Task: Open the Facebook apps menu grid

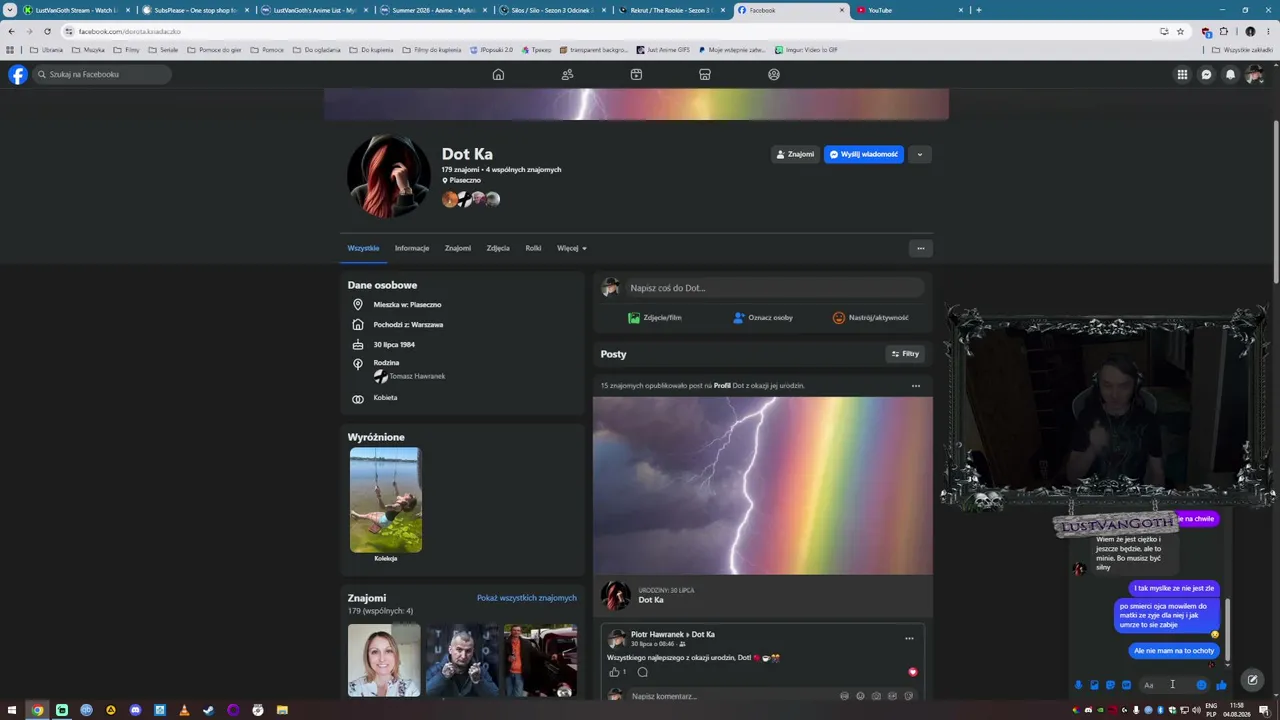Action: pyautogui.click(x=1182, y=75)
